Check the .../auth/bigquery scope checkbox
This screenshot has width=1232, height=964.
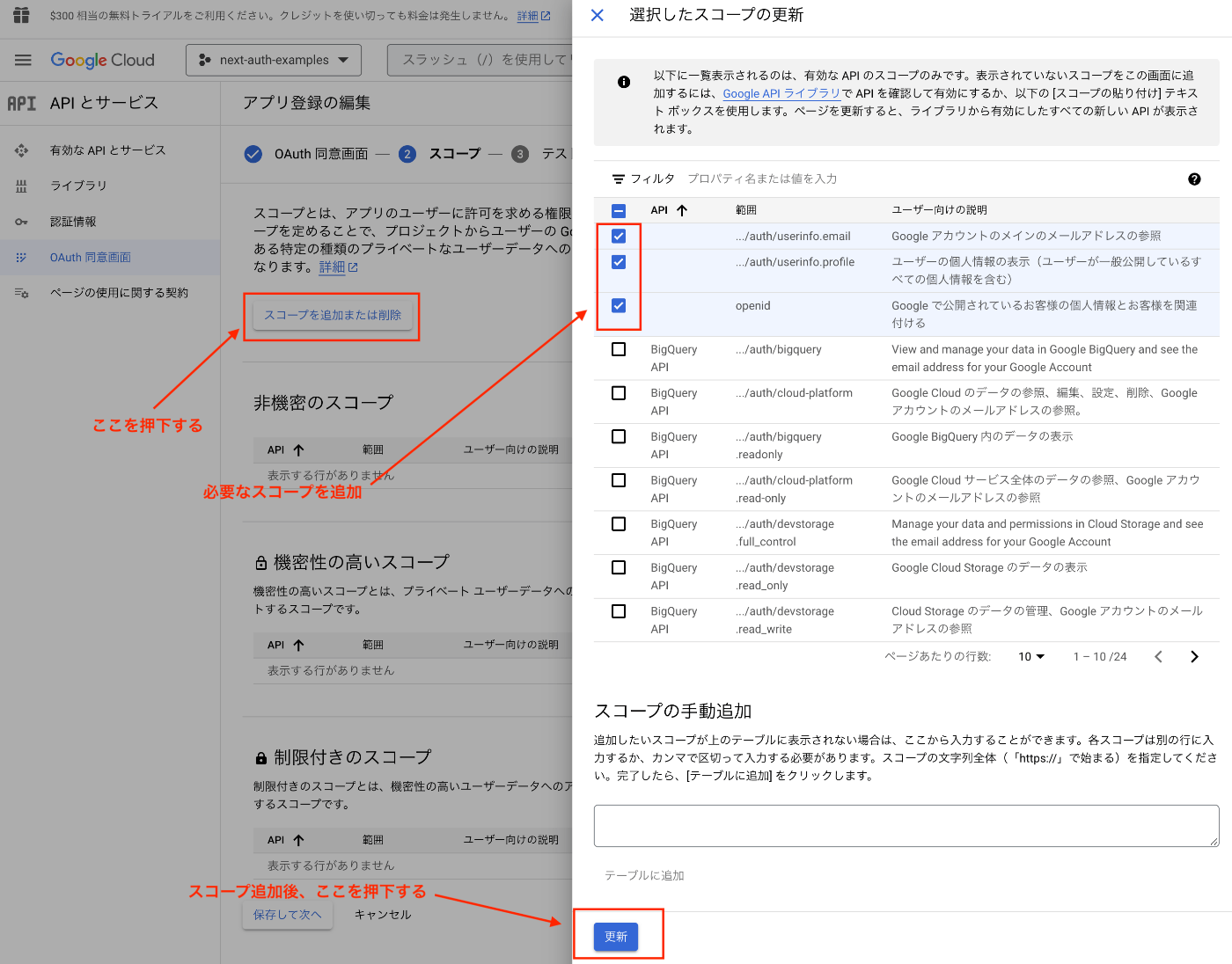619,349
